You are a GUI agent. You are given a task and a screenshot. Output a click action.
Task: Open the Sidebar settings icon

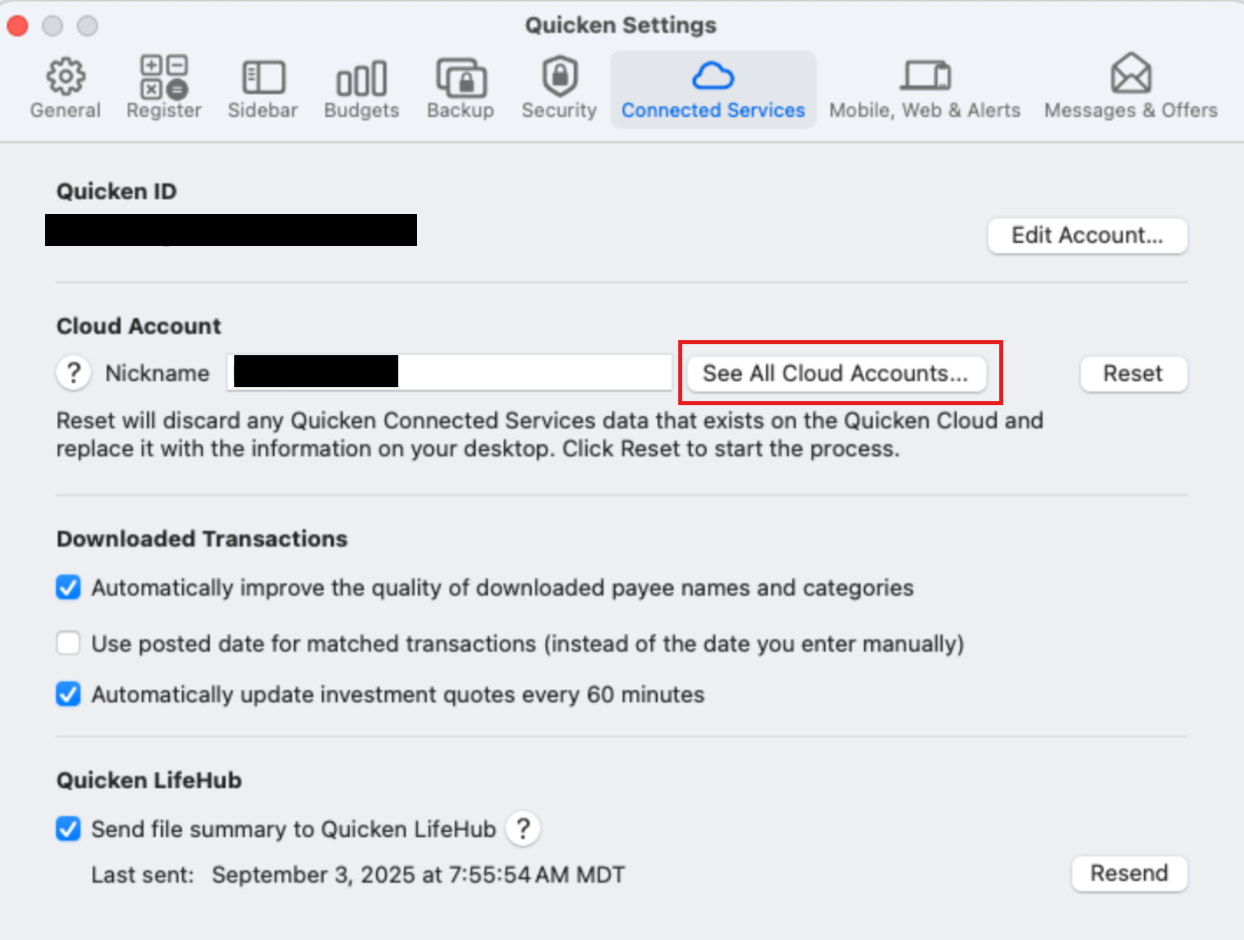(263, 77)
